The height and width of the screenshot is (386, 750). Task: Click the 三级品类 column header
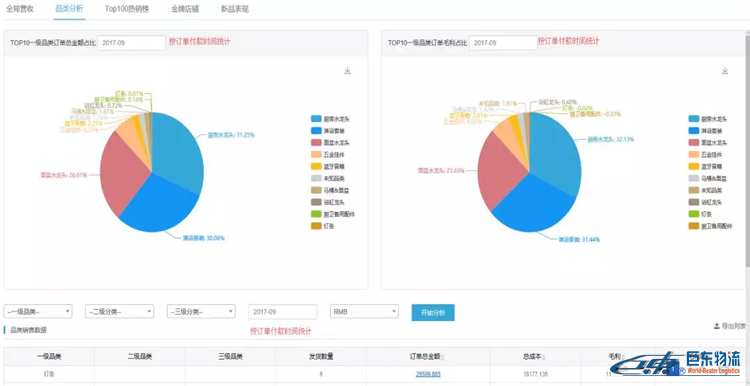point(230,356)
